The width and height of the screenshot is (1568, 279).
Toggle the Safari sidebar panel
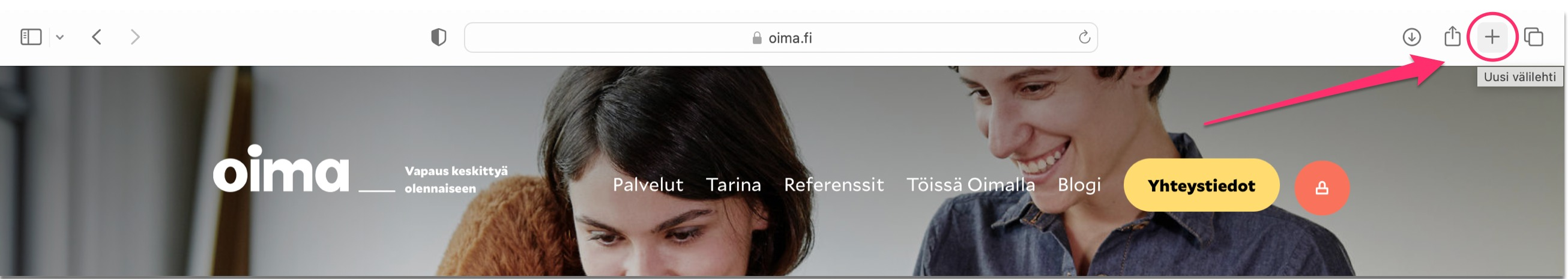[31, 37]
